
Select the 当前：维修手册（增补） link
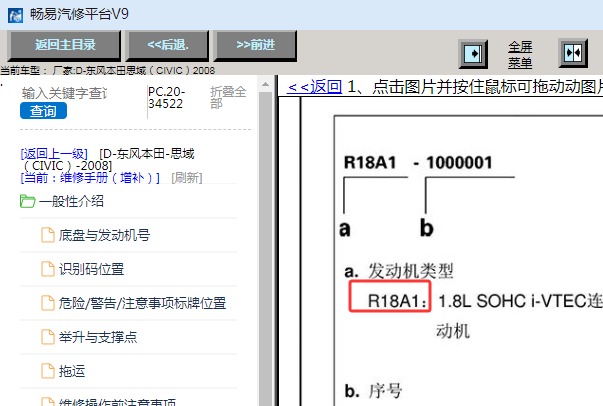click(x=90, y=178)
